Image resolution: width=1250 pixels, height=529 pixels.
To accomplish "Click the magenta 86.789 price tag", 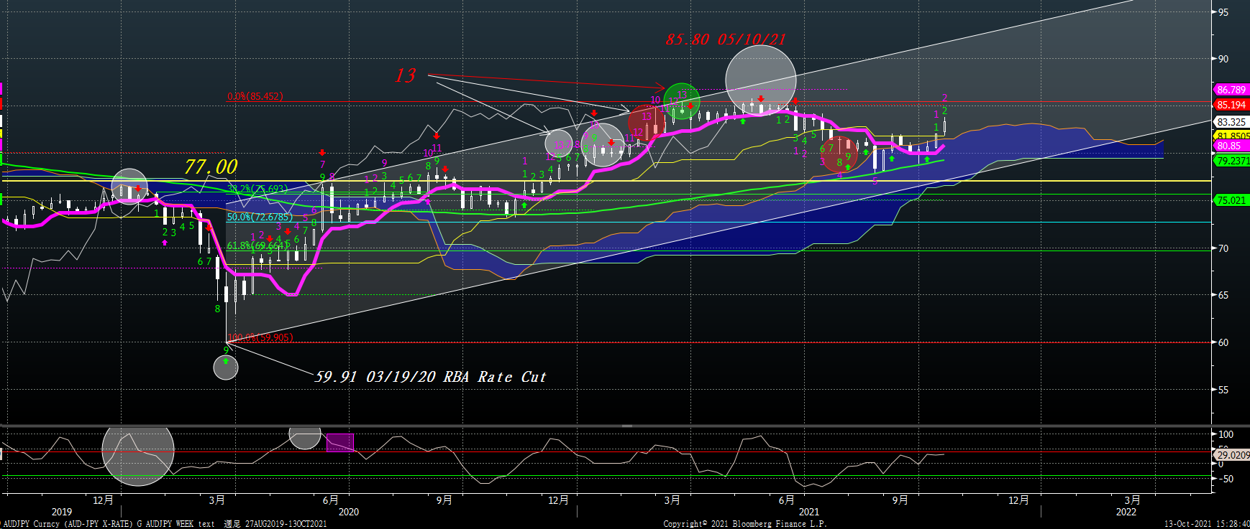I will point(1229,90).
